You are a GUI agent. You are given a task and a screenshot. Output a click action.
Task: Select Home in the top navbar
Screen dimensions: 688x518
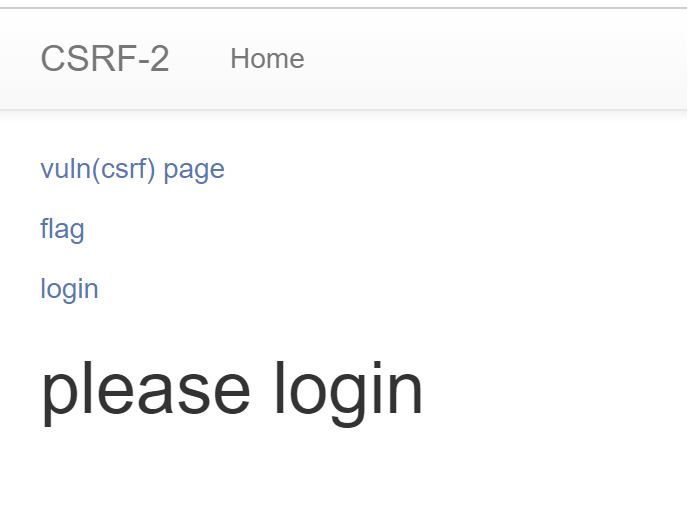coord(267,58)
